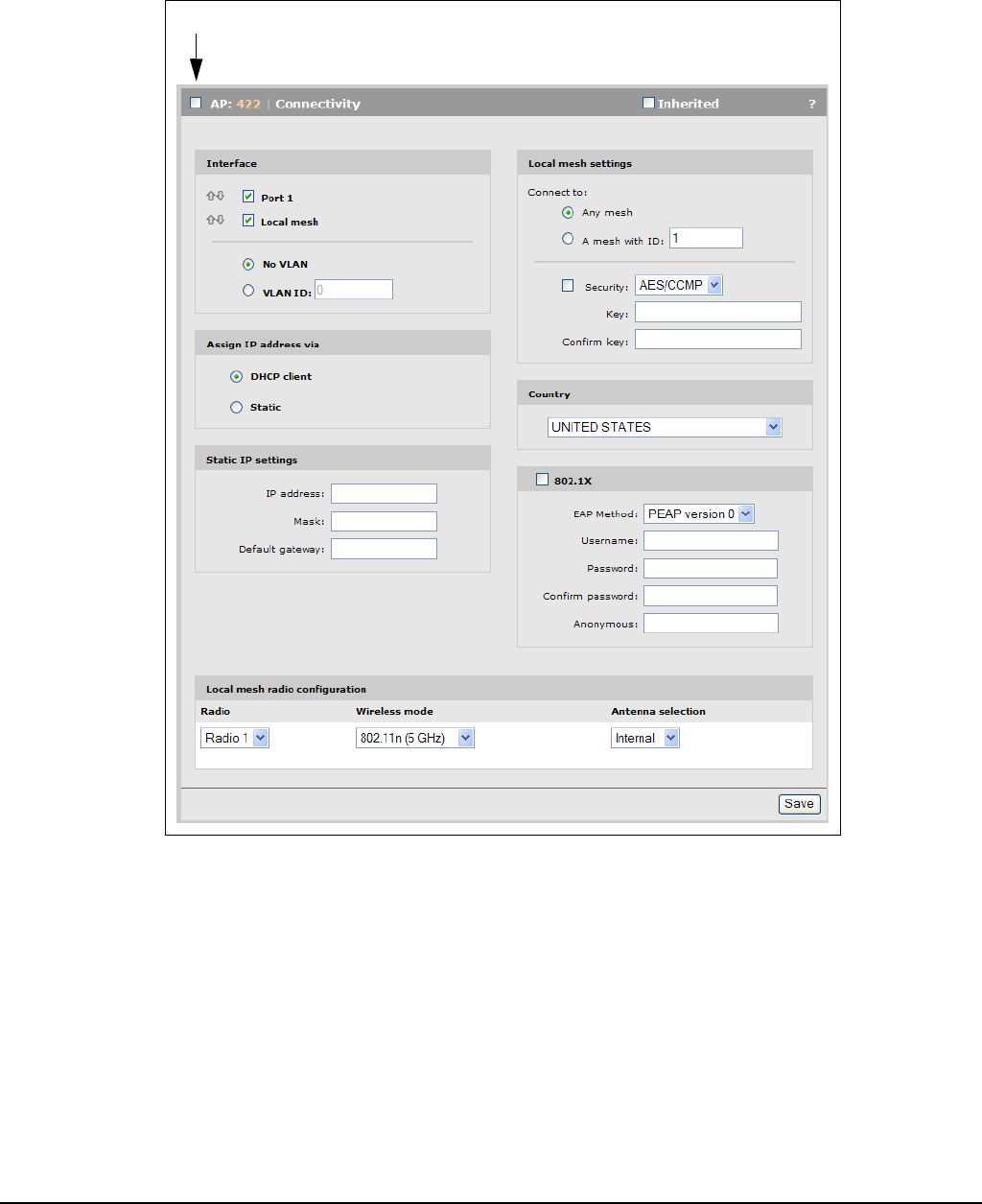The height and width of the screenshot is (1204, 982).
Task: Open the Internal antenna selection dropdown
Action: (x=645, y=738)
